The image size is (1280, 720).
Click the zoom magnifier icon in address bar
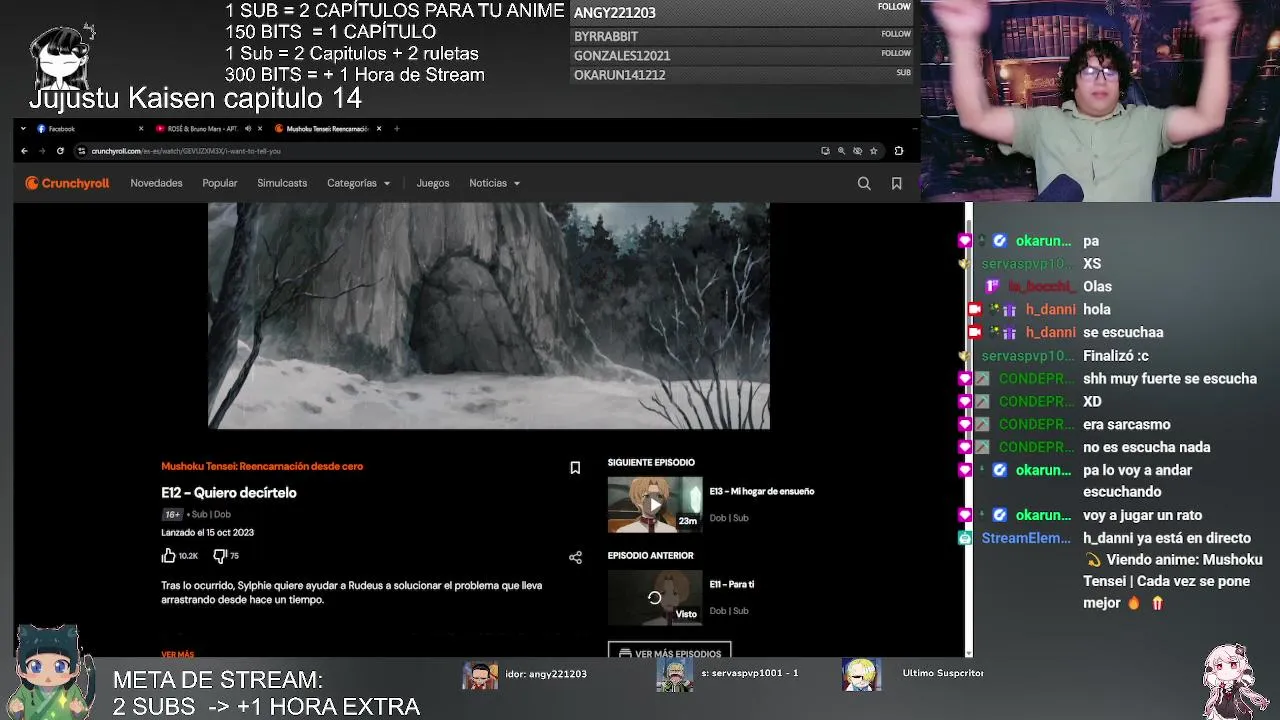pos(841,151)
